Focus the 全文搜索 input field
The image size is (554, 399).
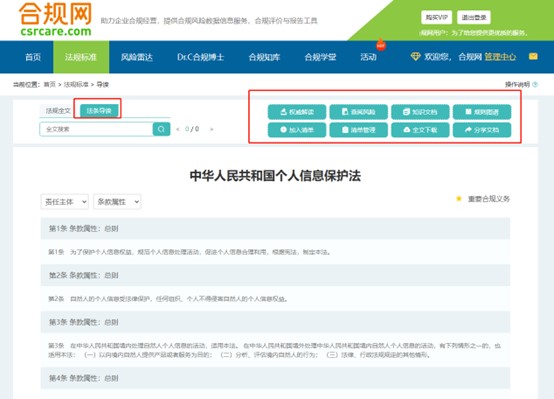coord(96,129)
